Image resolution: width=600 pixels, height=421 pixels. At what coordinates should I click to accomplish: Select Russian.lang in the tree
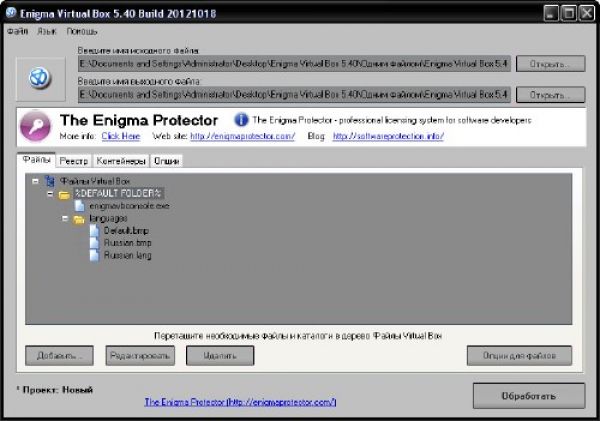pyautogui.click(x=127, y=255)
